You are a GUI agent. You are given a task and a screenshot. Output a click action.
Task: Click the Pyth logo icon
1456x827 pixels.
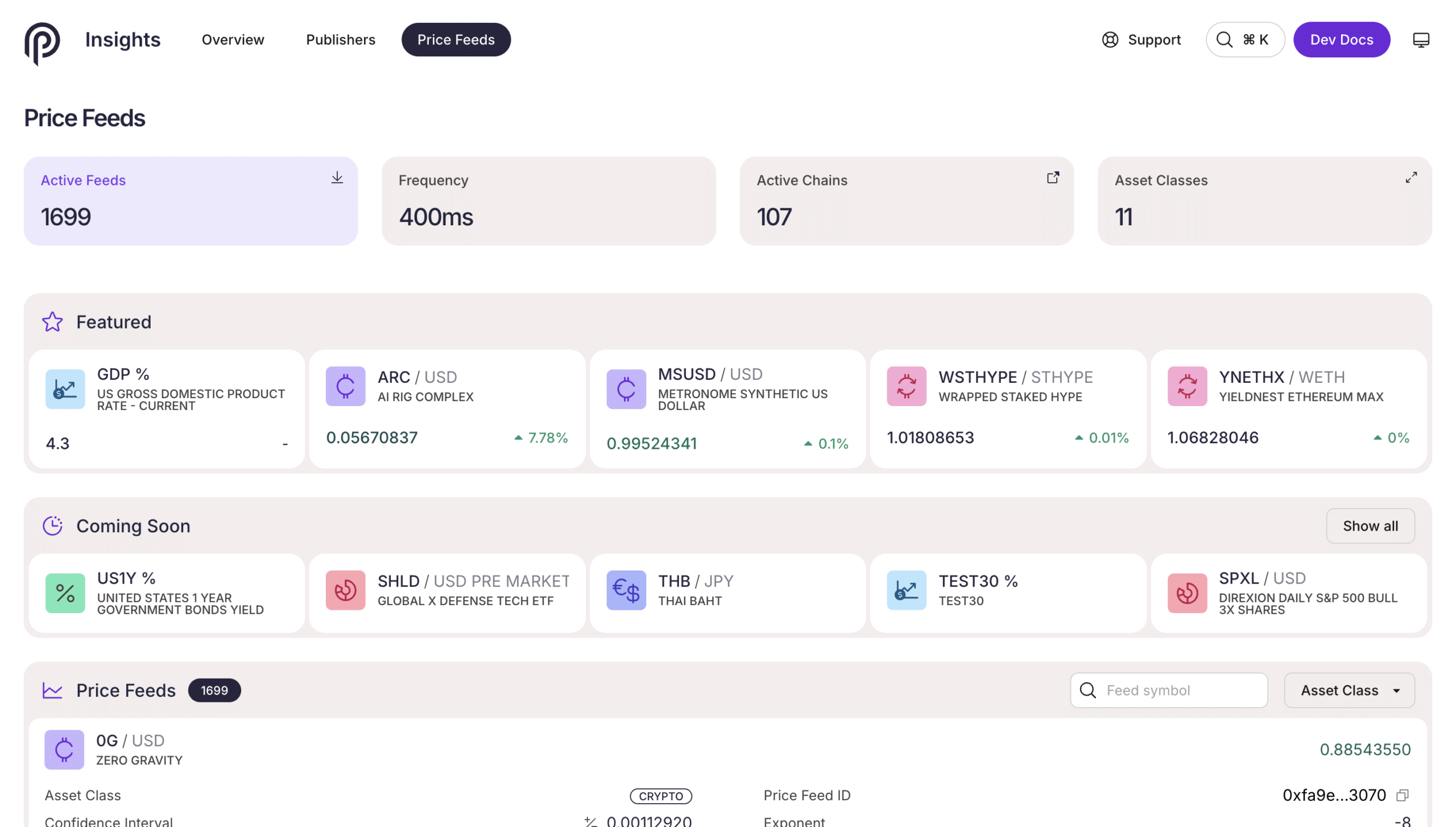coord(42,42)
